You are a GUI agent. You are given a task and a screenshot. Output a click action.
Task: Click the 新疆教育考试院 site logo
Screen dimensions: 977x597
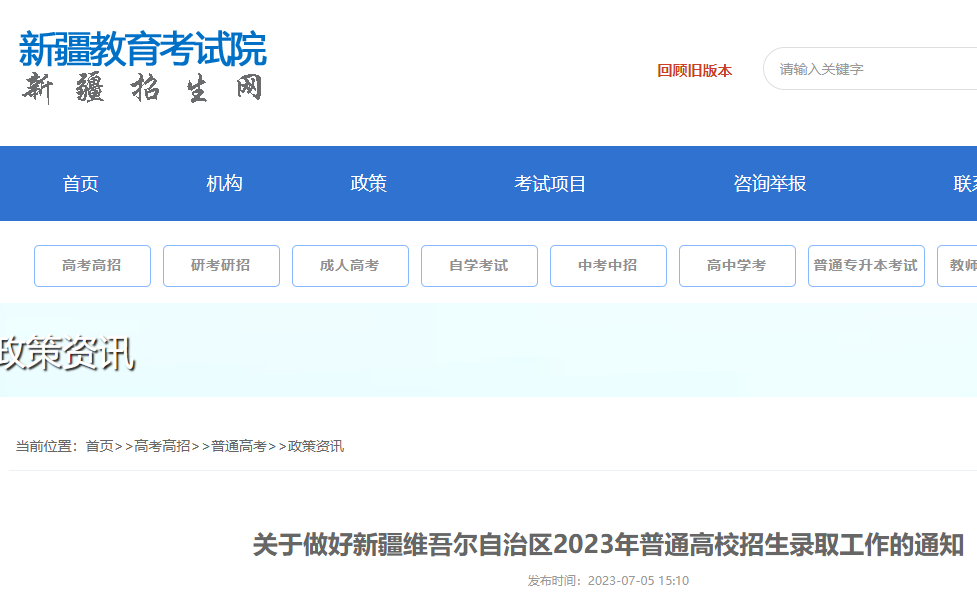(x=143, y=49)
